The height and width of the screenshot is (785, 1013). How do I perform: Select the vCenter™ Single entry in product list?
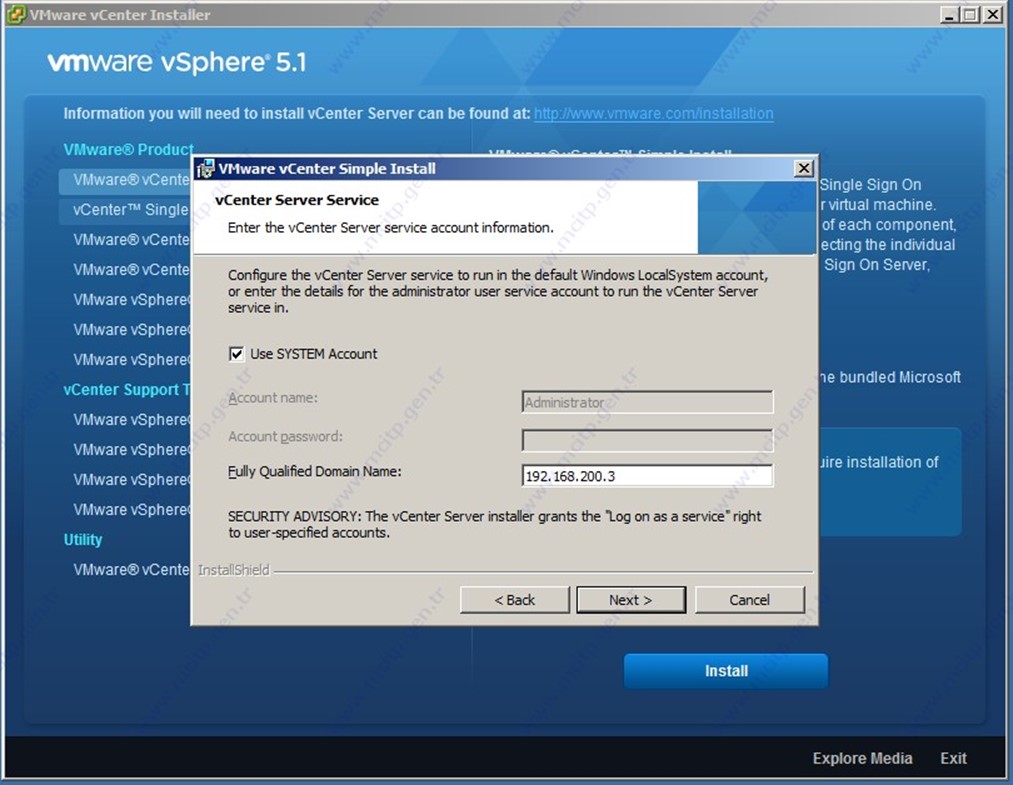coord(125,210)
